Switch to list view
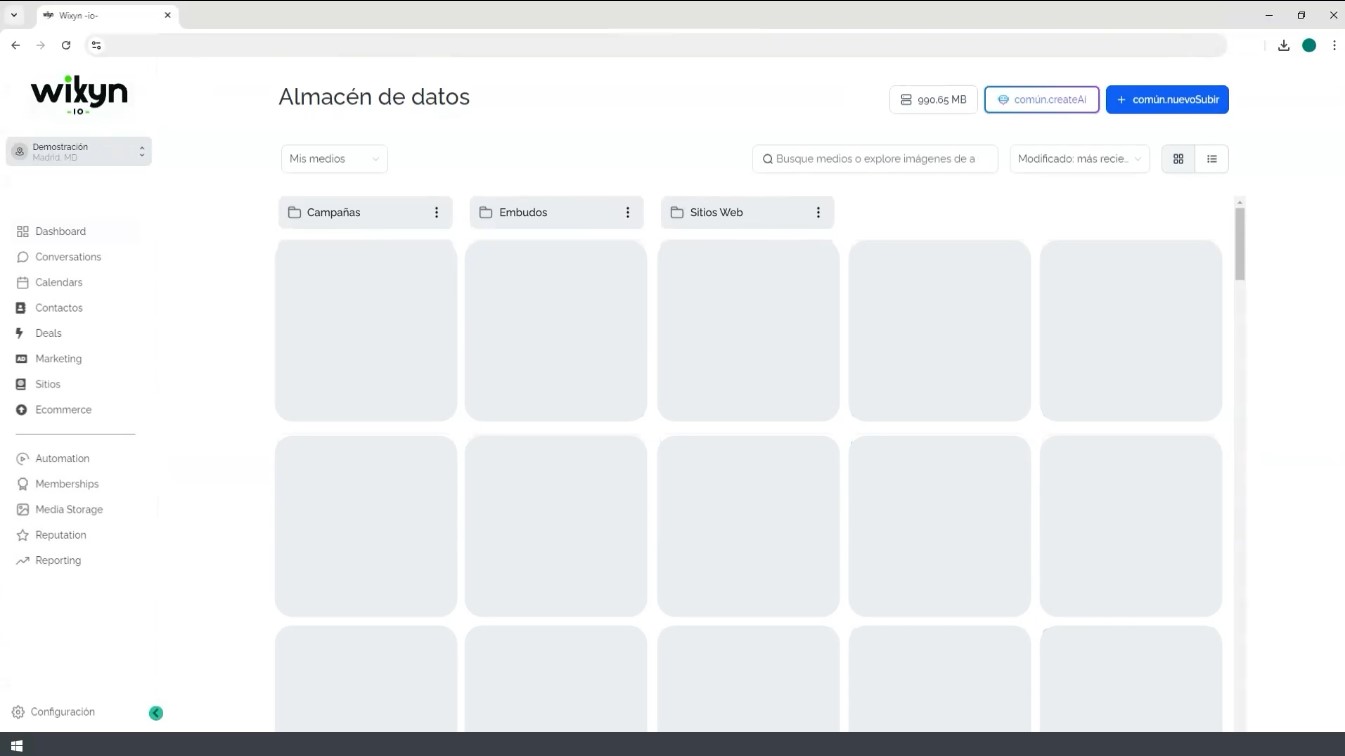Viewport: 1345px width, 756px height. 1212,159
